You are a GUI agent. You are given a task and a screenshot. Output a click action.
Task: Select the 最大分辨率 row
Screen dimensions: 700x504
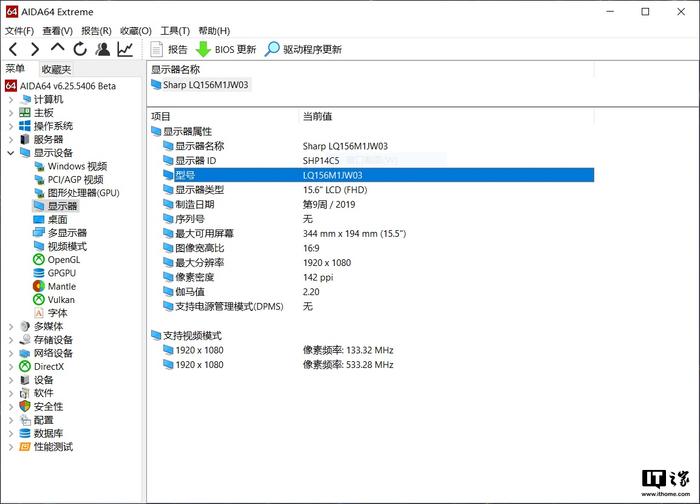pyautogui.click(x=378, y=263)
